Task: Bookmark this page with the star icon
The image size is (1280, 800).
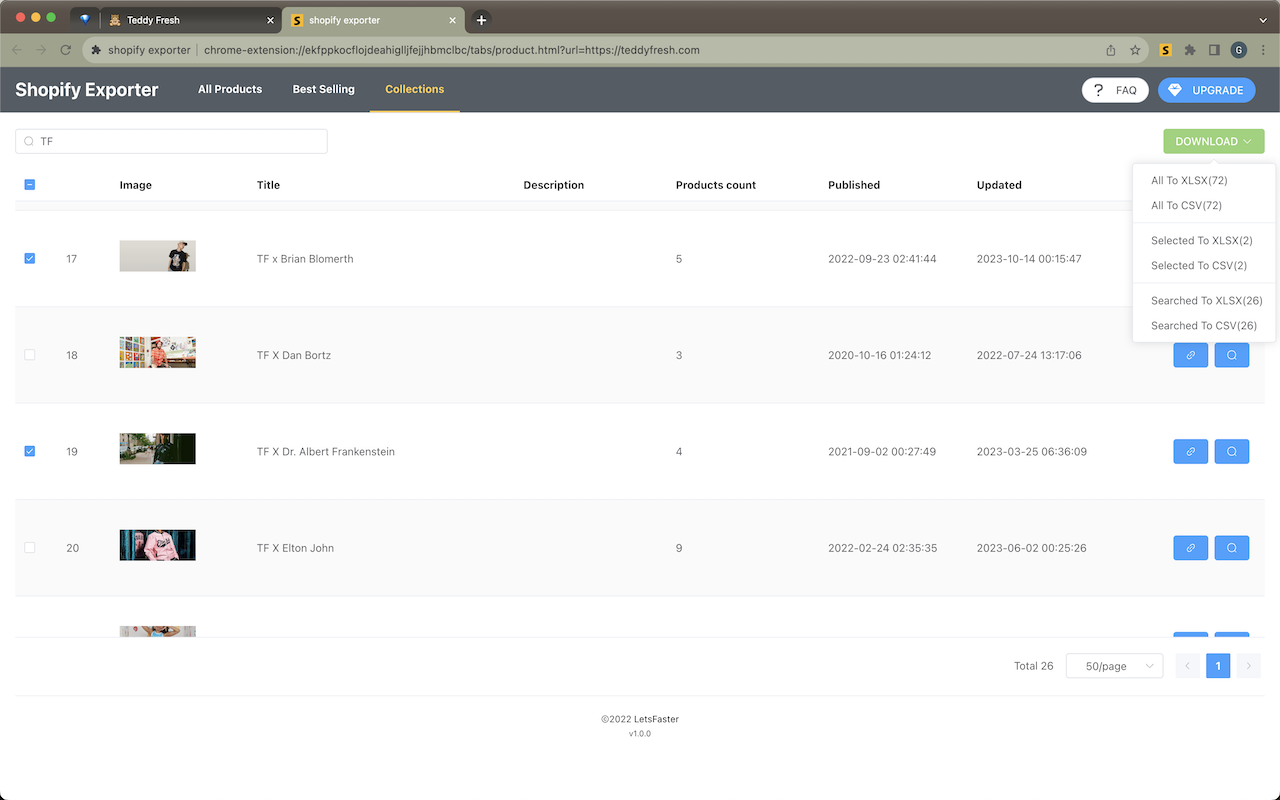Action: pos(1135,50)
